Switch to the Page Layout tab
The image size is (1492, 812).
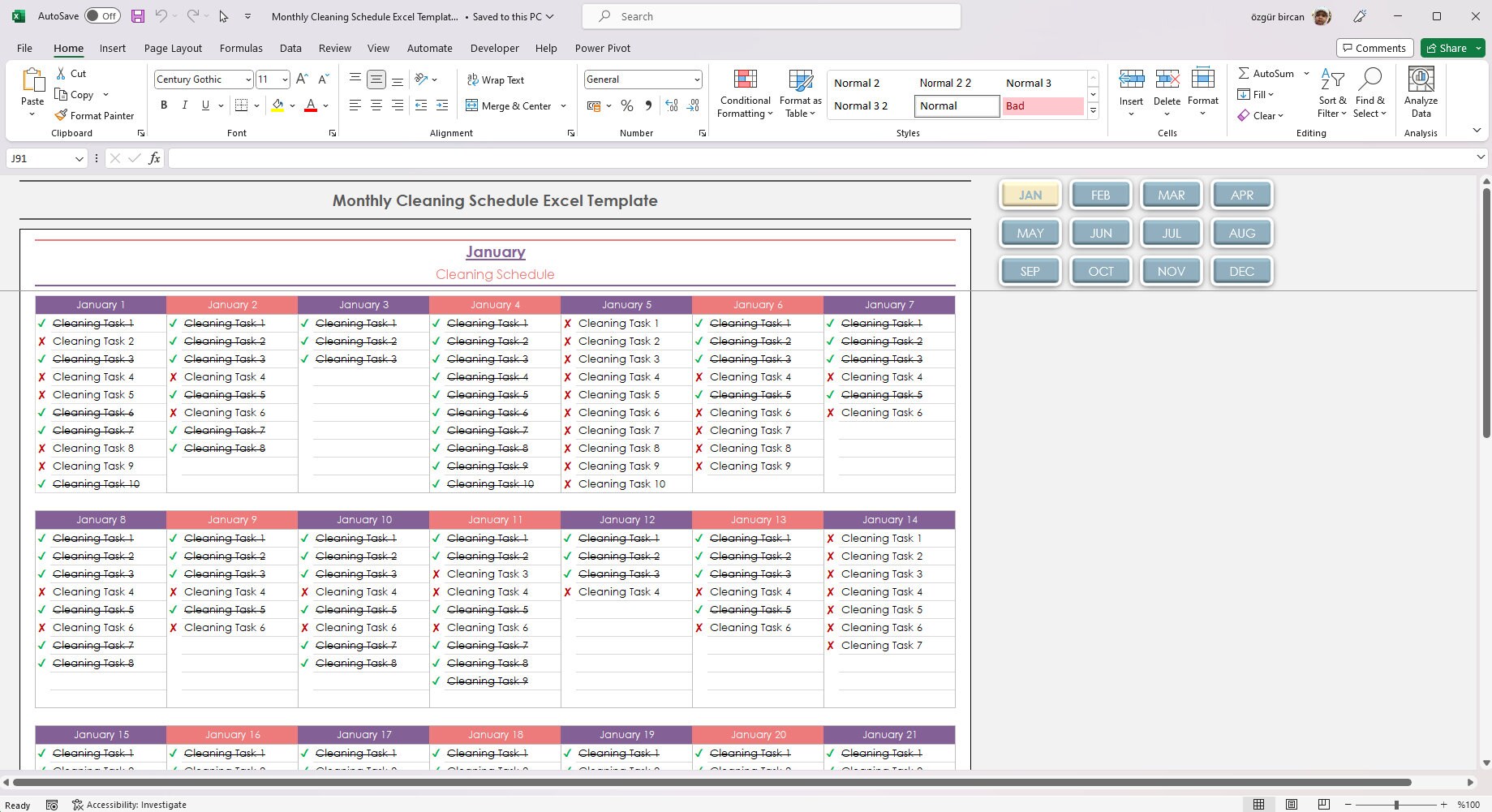pyautogui.click(x=173, y=48)
